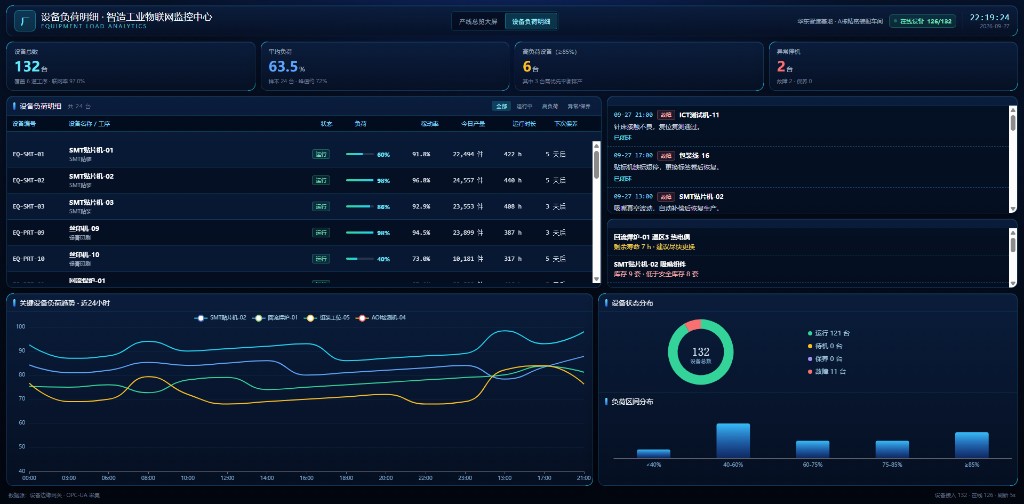Open the 已闭环 link under ICT测试机-11
Screen dimensions: 1024x504
(x=622, y=138)
